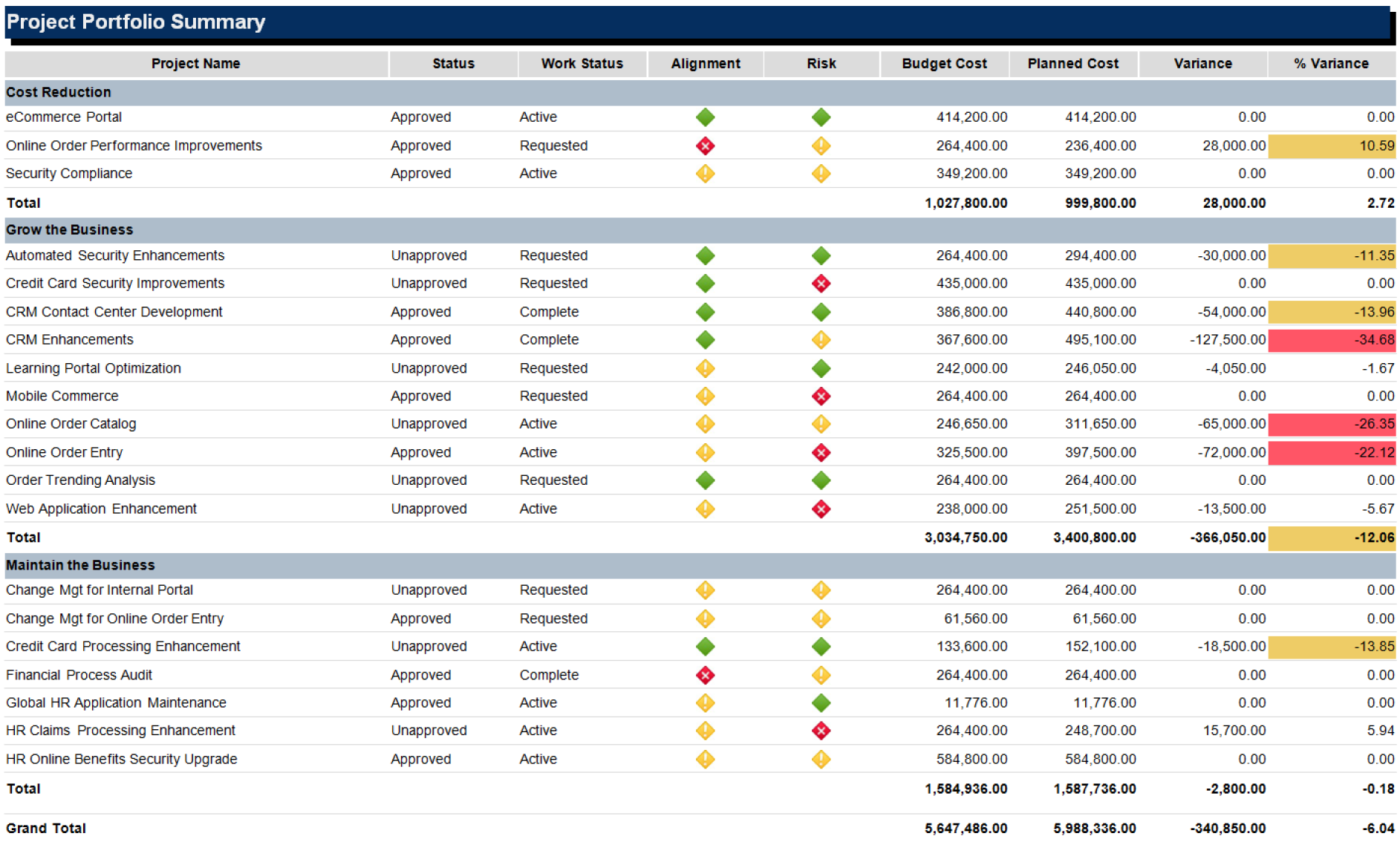1400x842 pixels.
Task: Click the Alignment icon for HR Online Benefits Security Upgrade
Action: (705, 759)
